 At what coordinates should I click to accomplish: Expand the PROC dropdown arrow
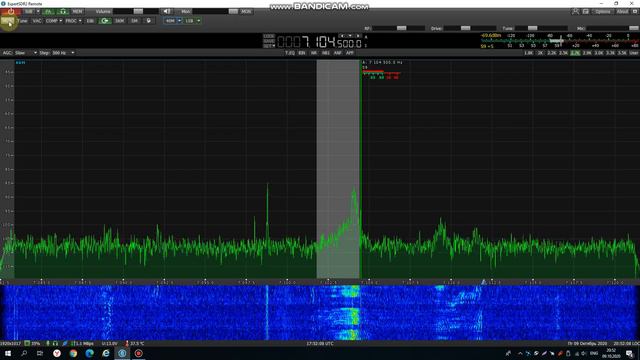coord(80,21)
